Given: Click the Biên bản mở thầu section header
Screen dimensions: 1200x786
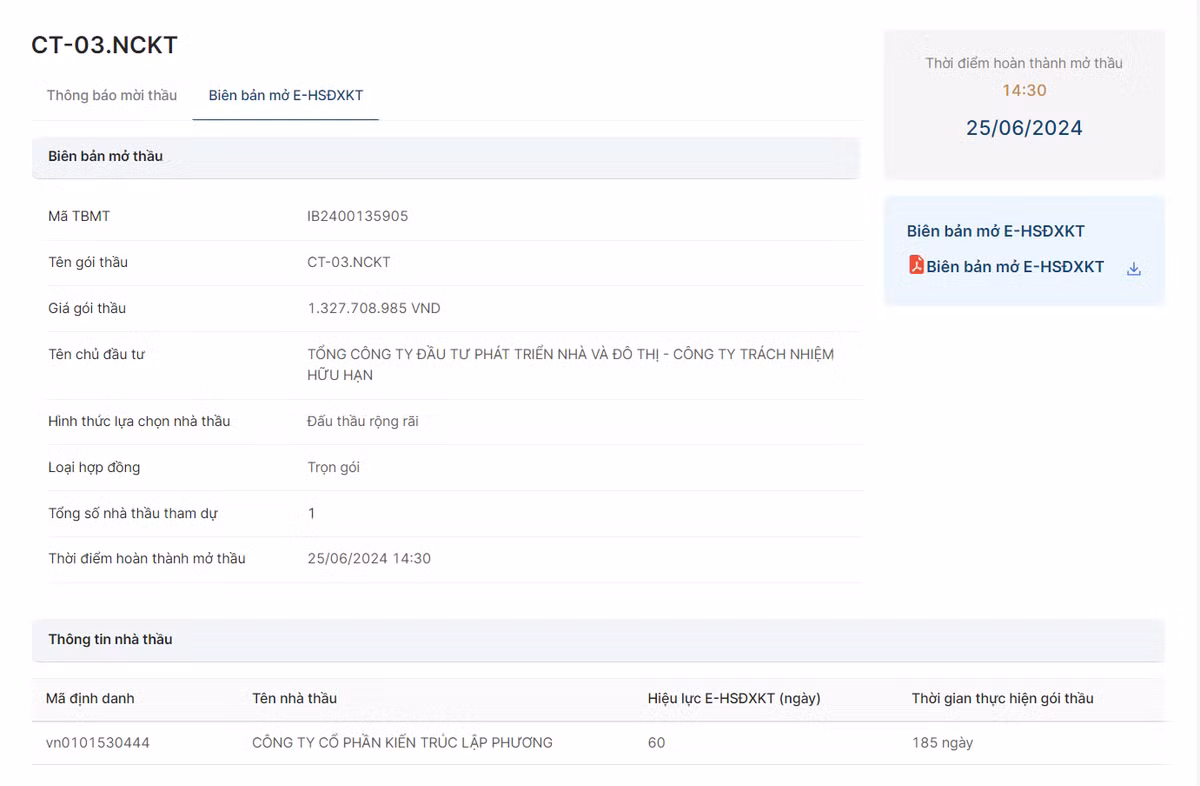Looking at the screenshot, I should (x=105, y=156).
